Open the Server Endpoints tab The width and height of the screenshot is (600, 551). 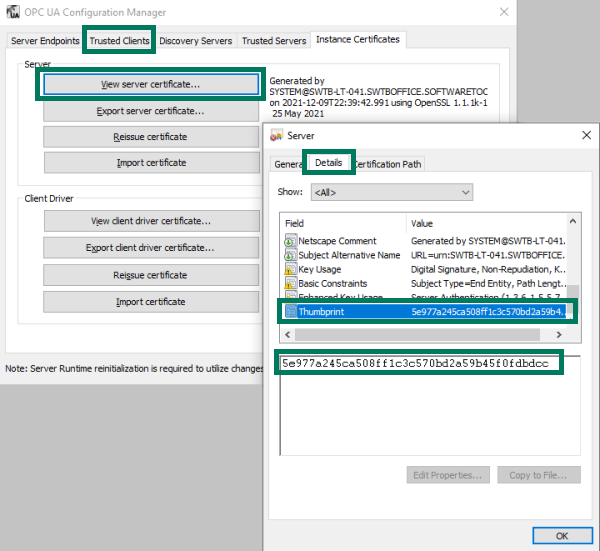coord(45,41)
